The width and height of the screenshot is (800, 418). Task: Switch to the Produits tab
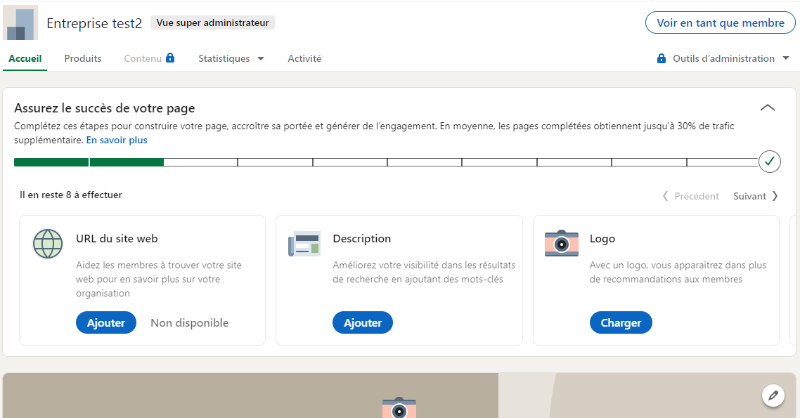83,59
